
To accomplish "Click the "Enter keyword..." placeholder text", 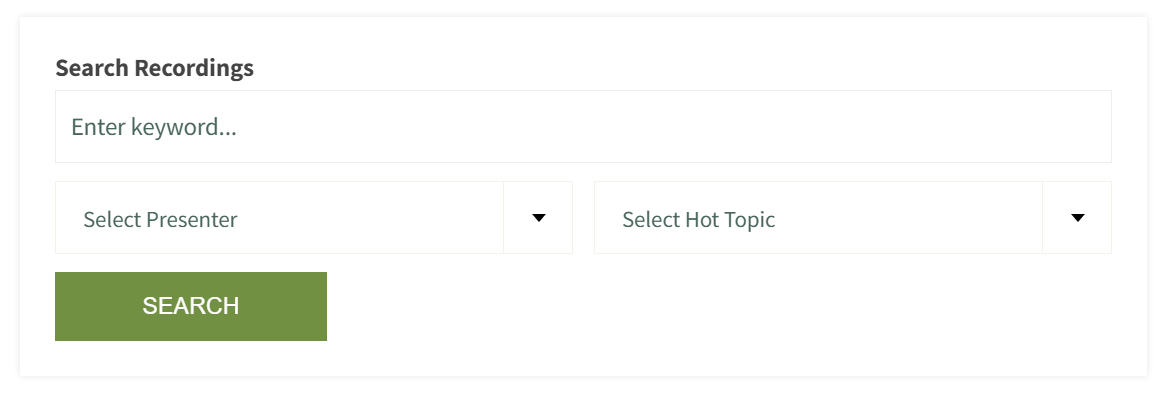I will [154, 127].
